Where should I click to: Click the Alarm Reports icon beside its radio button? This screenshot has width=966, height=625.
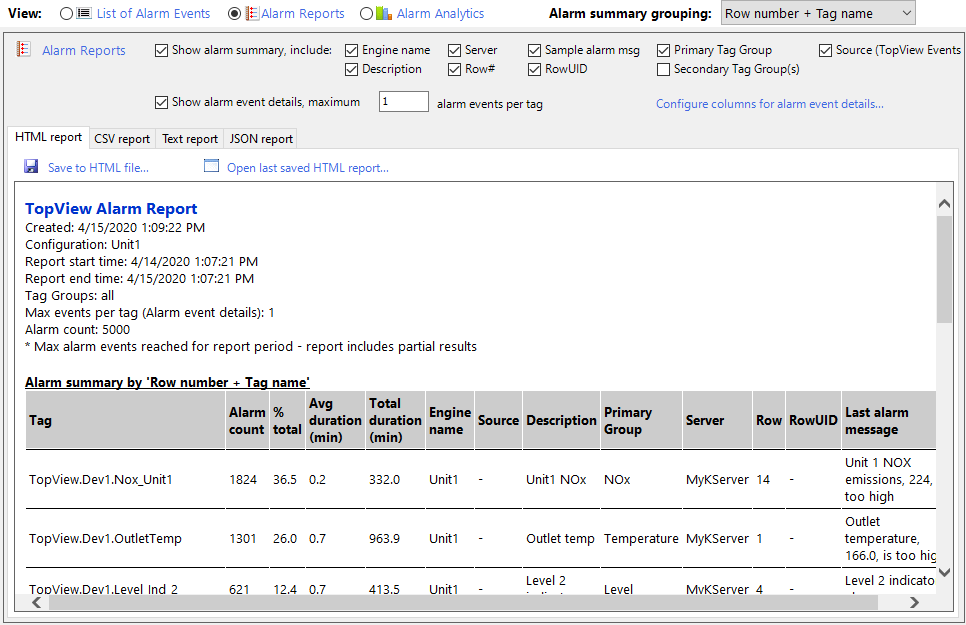pos(251,14)
